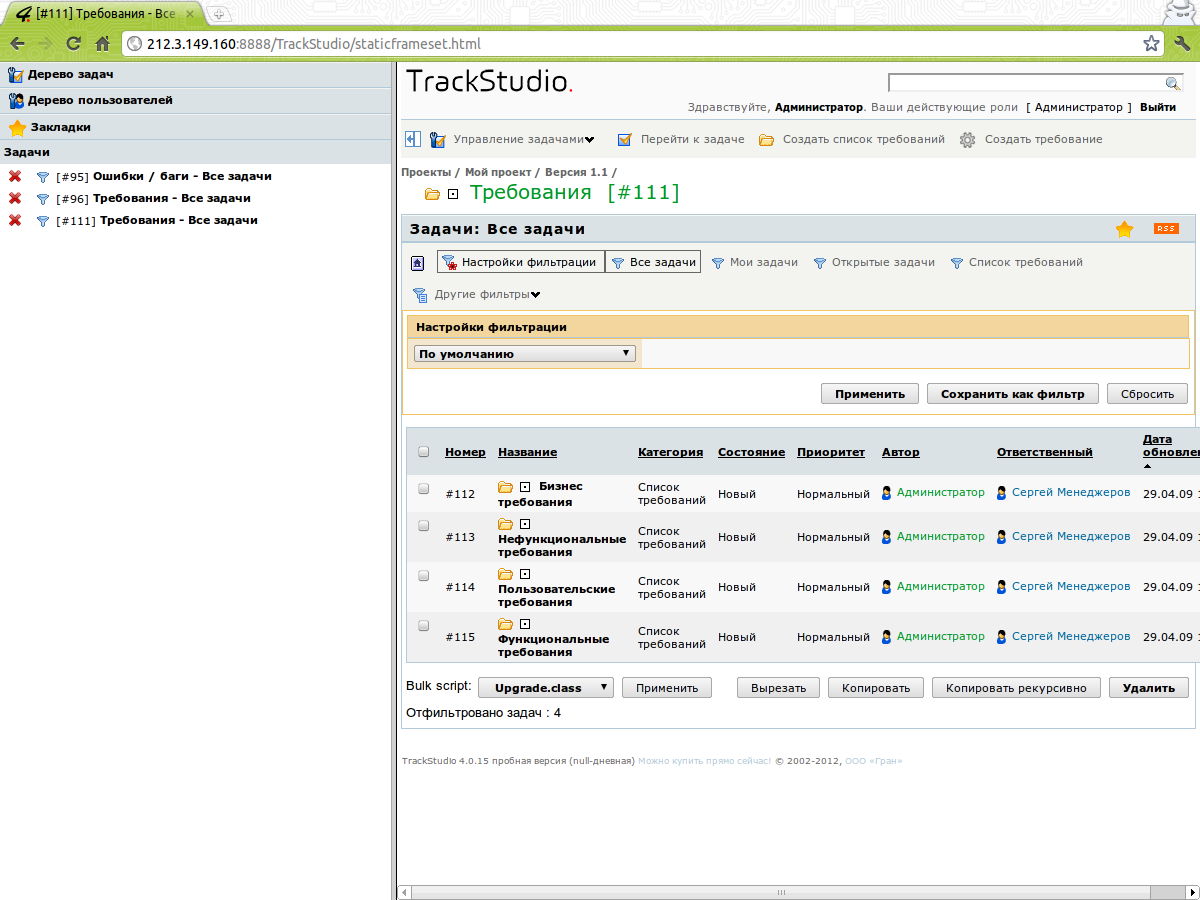Select the Мои задачи filter
The image size is (1200, 900).
(x=754, y=262)
